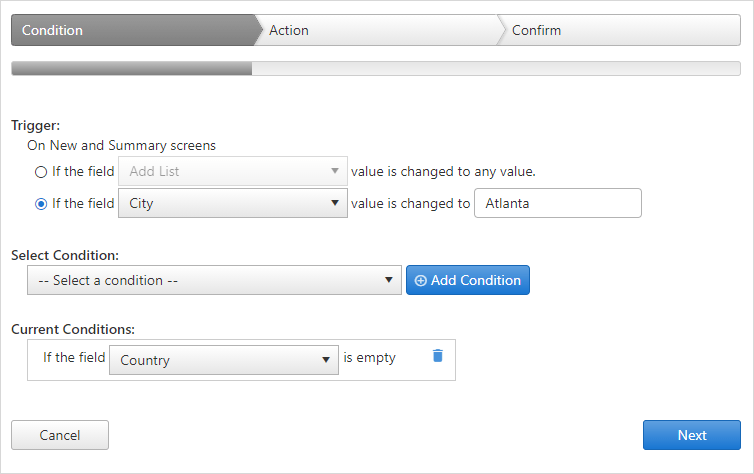
Task: Open the City field dropdown
Action: pyautogui.click(x=233, y=203)
